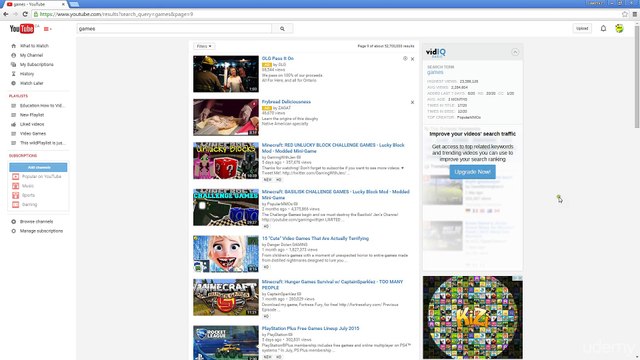This screenshot has height=360, width=640.
Task: Click the vidIQ logo
Action: tap(436, 52)
